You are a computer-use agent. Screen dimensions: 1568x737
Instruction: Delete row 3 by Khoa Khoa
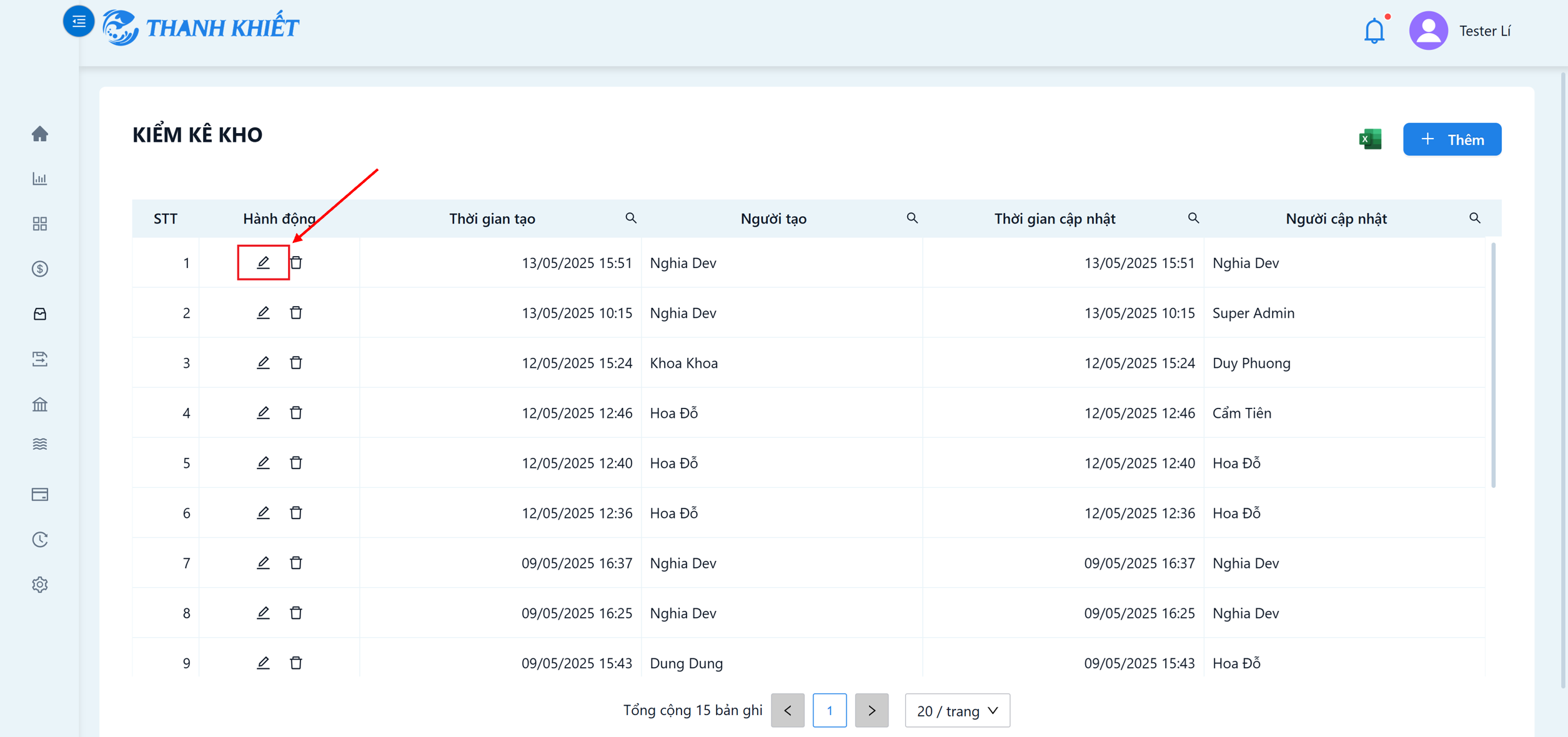(x=296, y=362)
